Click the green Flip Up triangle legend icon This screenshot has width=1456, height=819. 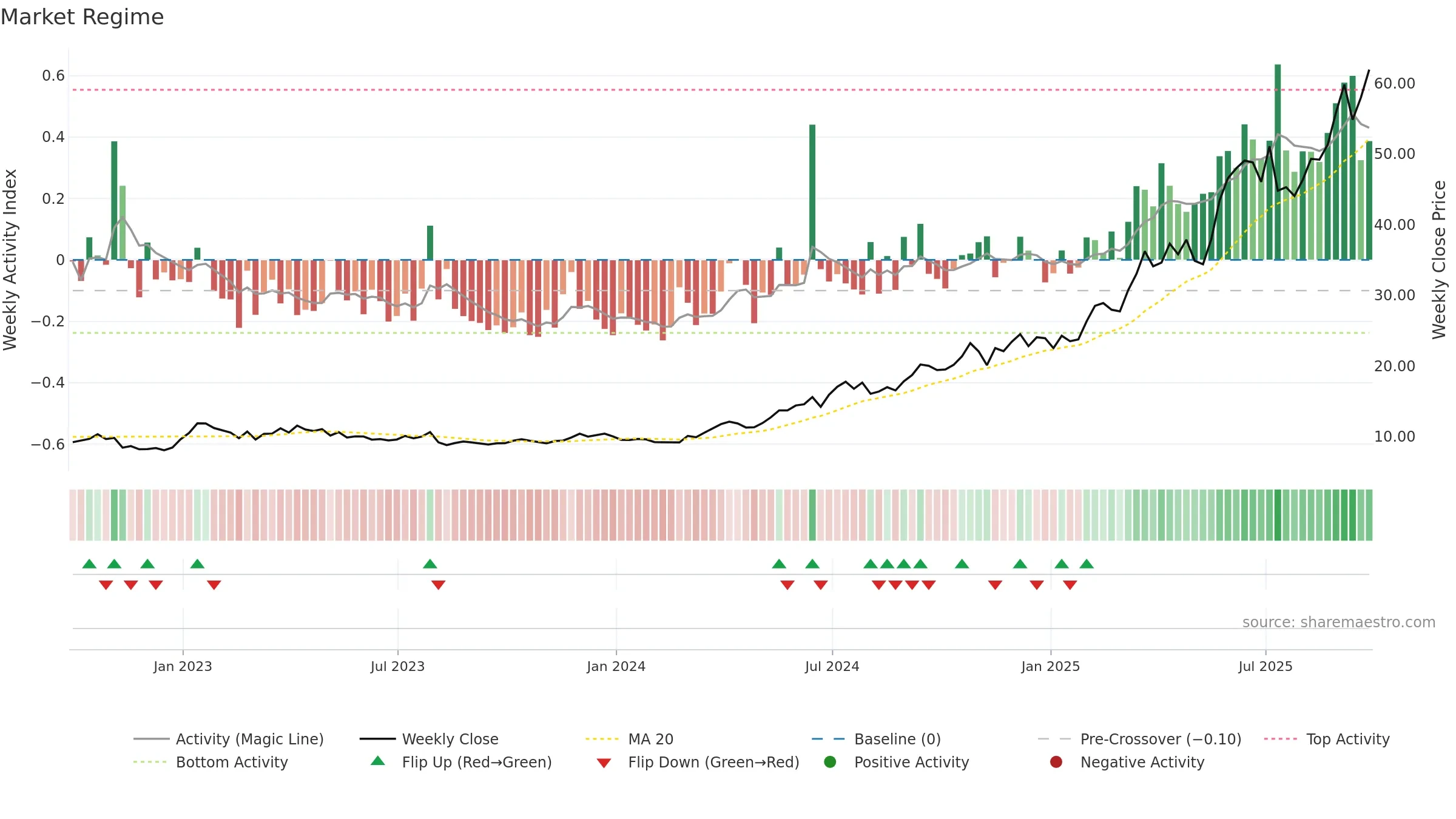point(378,761)
